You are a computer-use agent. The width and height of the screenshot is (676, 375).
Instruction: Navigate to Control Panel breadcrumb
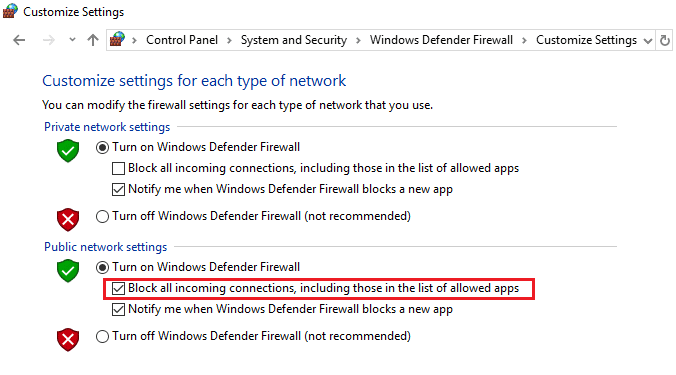tap(182, 40)
